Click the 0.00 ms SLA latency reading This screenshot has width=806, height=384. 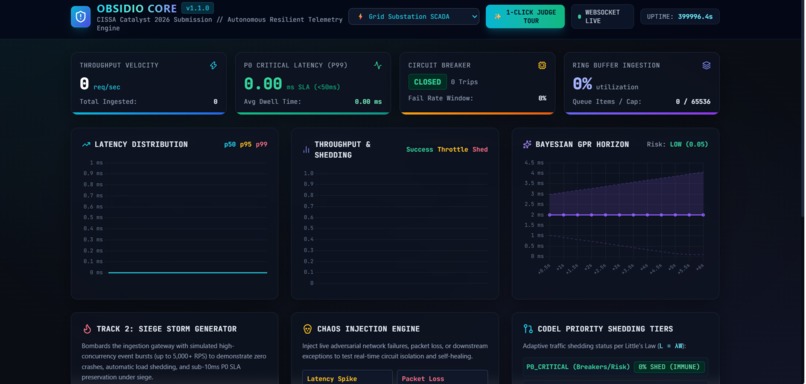pos(291,84)
